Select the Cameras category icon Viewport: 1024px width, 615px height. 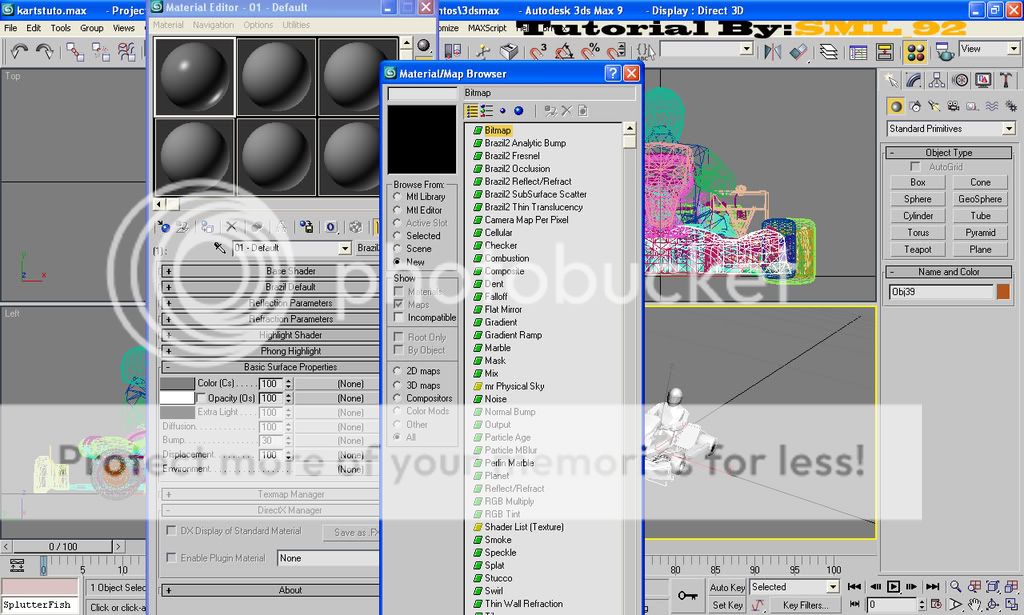[953, 106]
